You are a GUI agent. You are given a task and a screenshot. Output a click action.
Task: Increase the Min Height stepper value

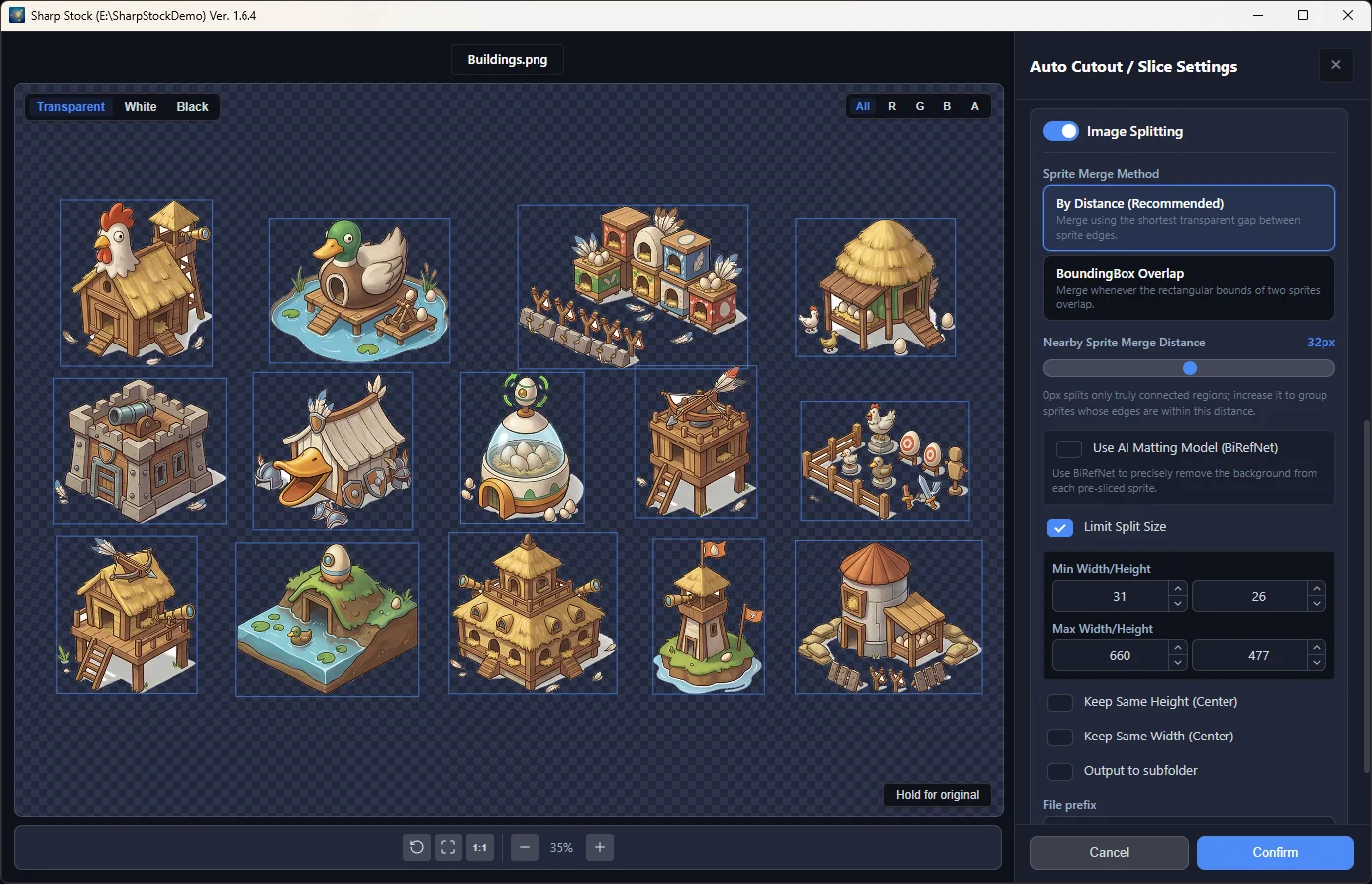[x=1317, y=589]
